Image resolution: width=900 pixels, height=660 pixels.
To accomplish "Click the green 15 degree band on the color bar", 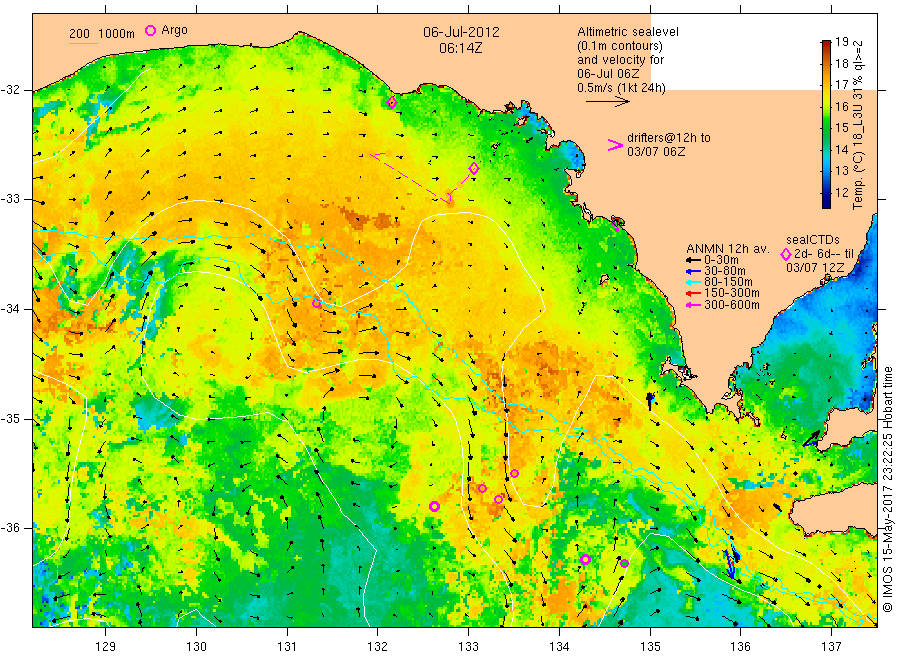I will (x=826, y=127).
